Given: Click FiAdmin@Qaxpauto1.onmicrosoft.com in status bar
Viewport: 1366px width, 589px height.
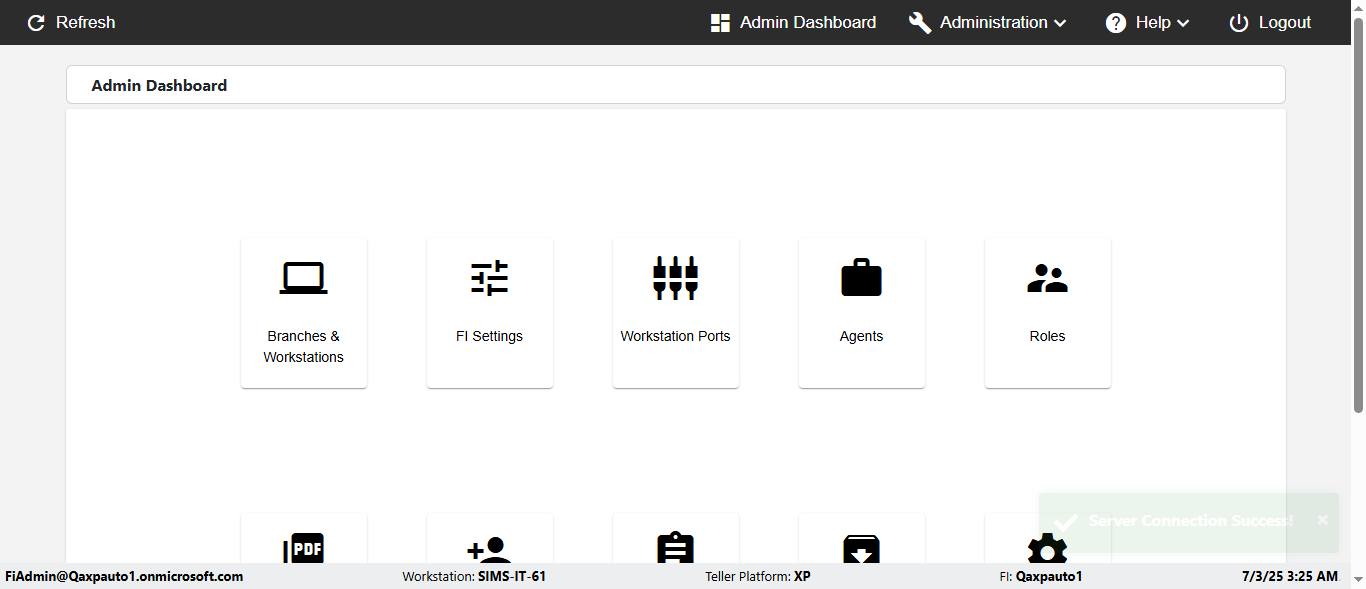Looking at the screenshot, I should (x=124, y=576).
